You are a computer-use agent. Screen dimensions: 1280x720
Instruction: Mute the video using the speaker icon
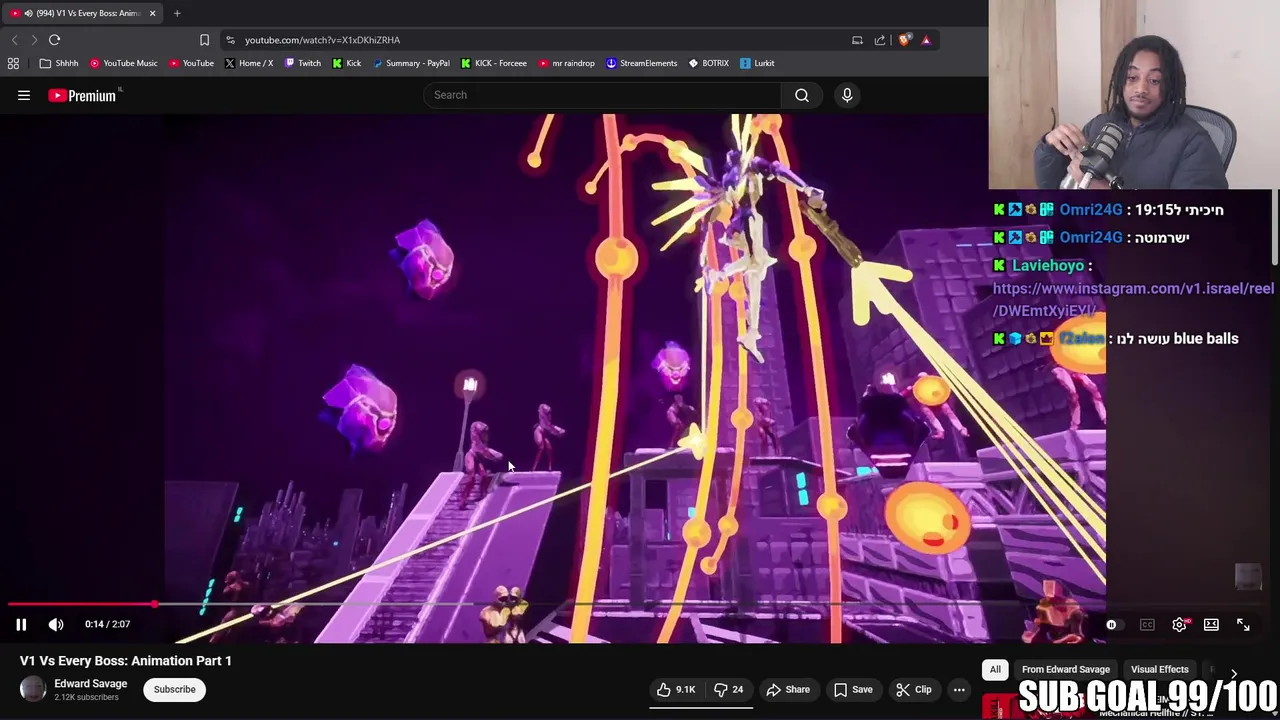pos(56,624)
